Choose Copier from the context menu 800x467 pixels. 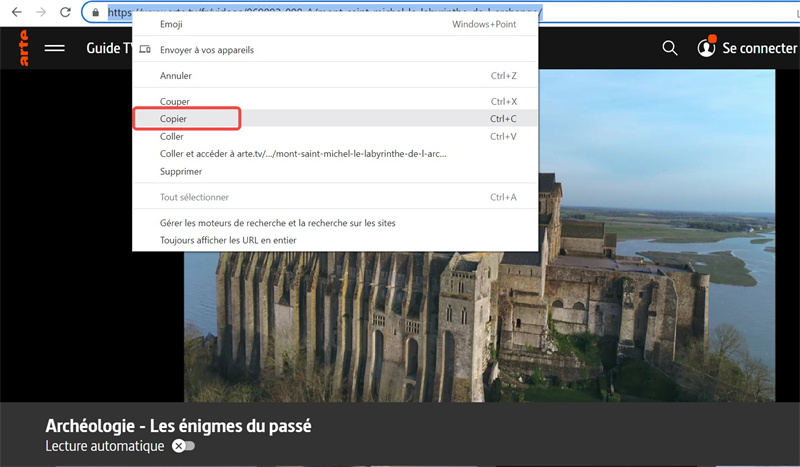tap(335, 118)
